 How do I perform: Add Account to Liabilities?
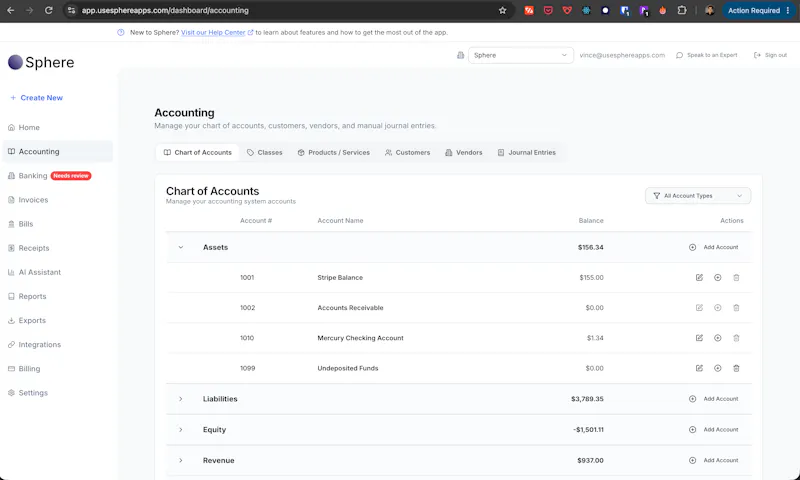713,399
